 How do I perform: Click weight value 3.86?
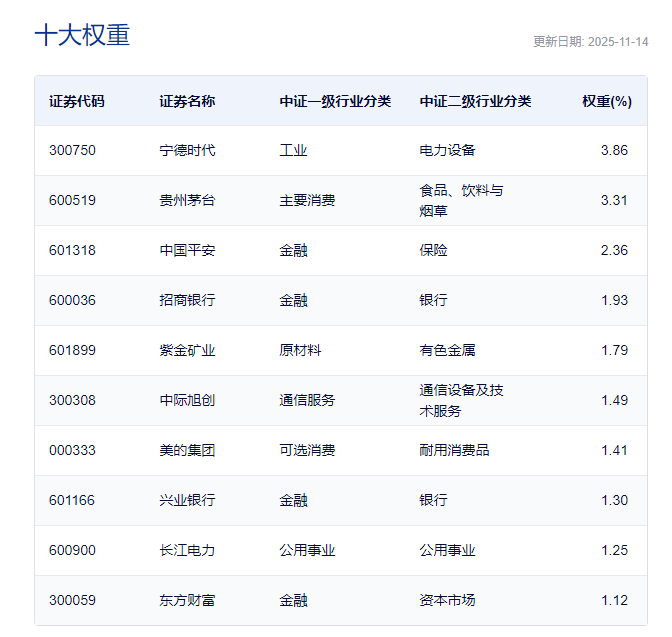coord(614,150)
